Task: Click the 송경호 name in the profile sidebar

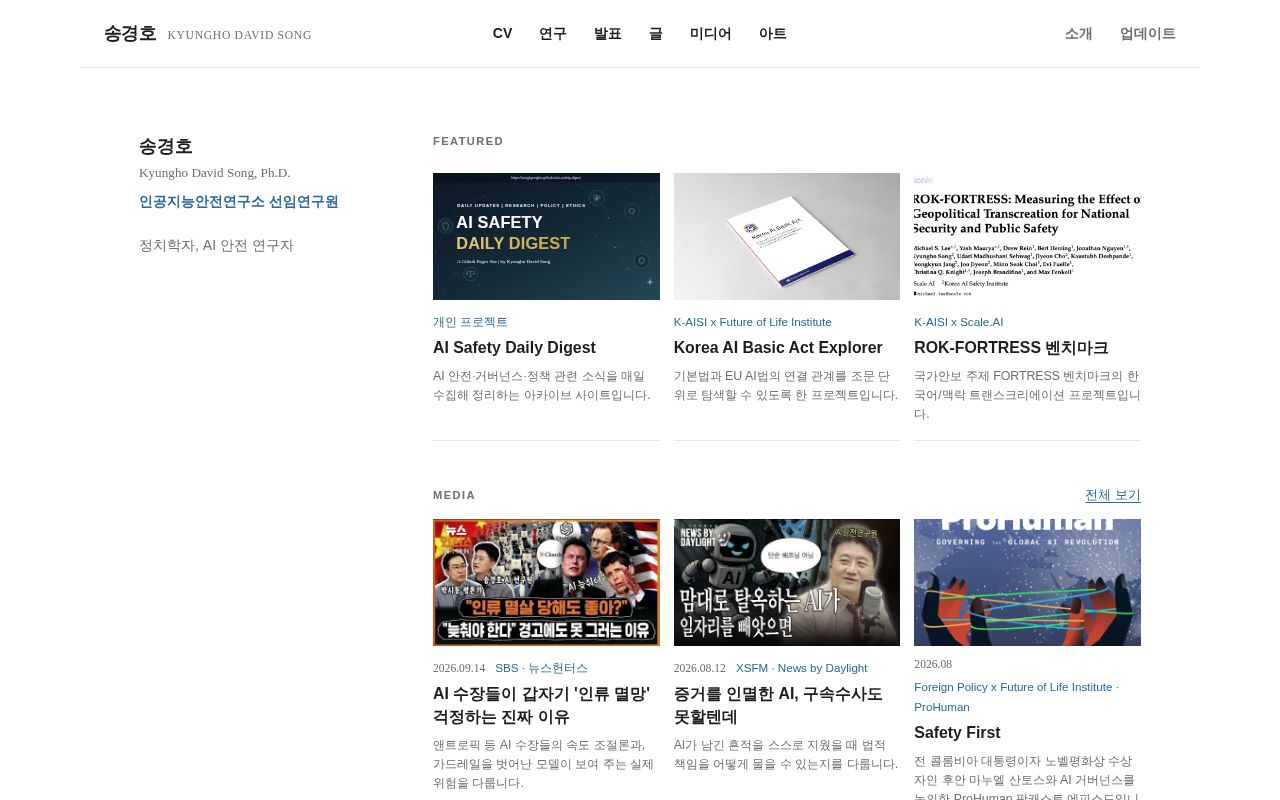Action: (x=166, y=147)
